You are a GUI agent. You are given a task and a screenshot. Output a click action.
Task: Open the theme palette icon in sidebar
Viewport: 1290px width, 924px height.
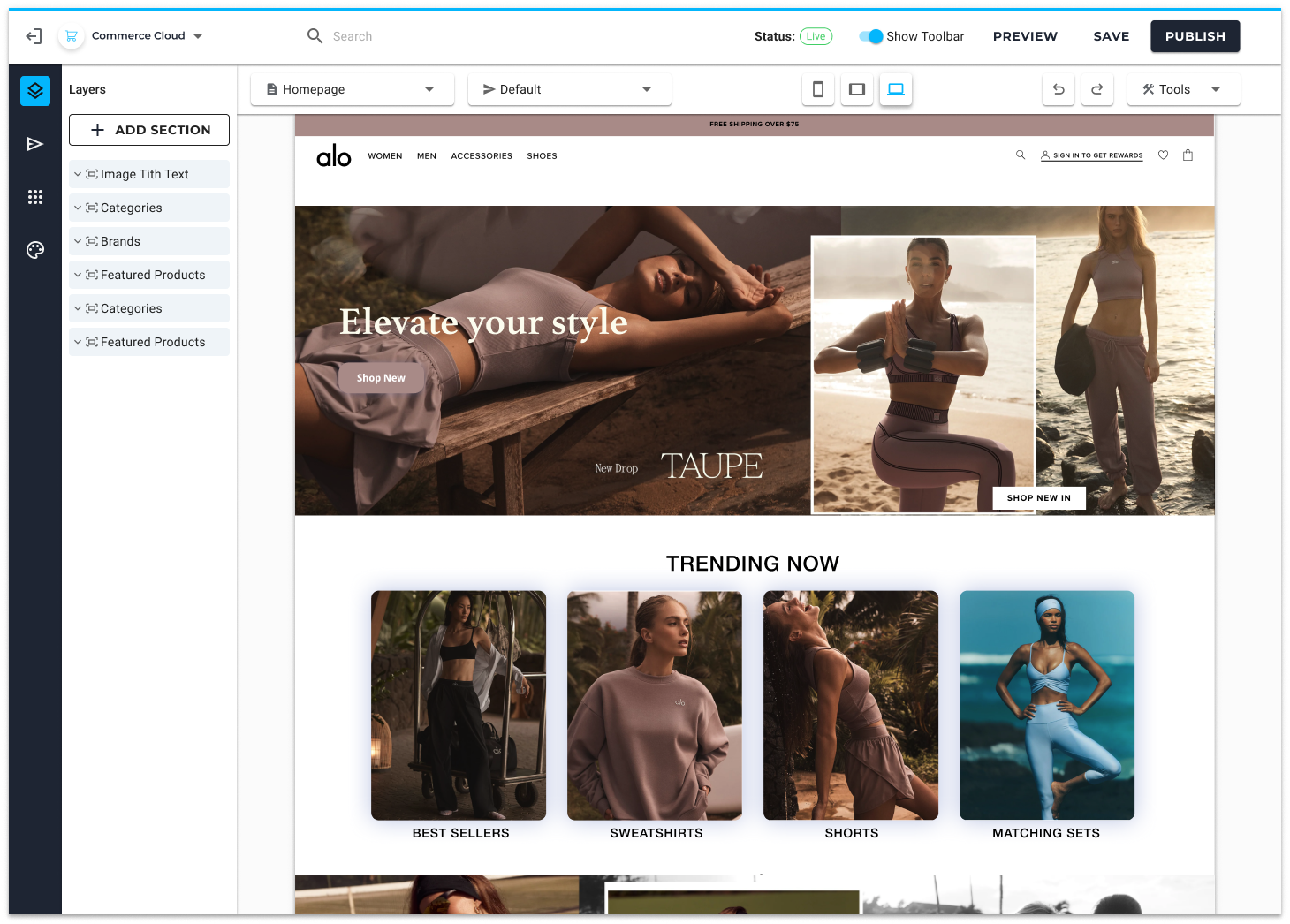(35, 250)
